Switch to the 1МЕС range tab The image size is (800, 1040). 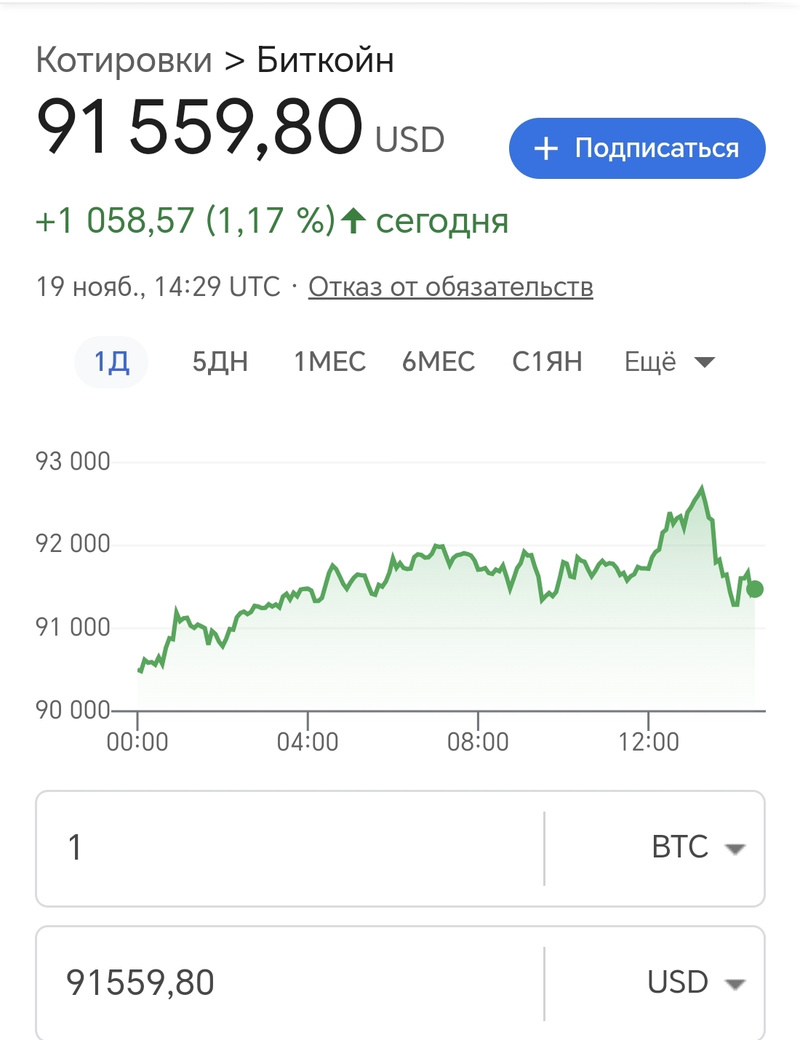pos(330,362)
